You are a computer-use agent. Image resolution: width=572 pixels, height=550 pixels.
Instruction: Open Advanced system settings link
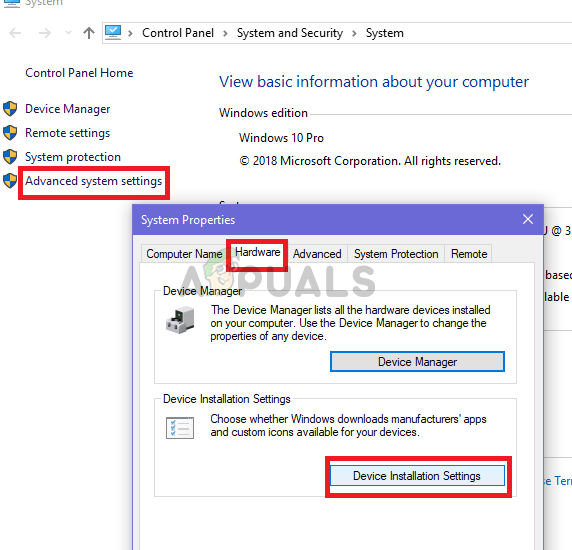tap(93, 181)
